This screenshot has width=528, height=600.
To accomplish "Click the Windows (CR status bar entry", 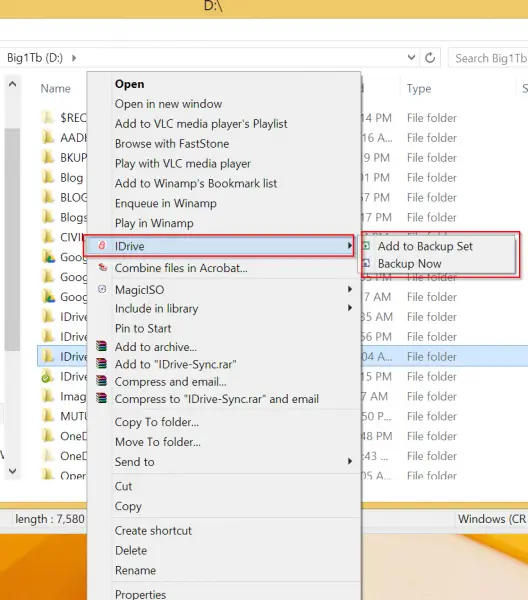I will [492, 519].
